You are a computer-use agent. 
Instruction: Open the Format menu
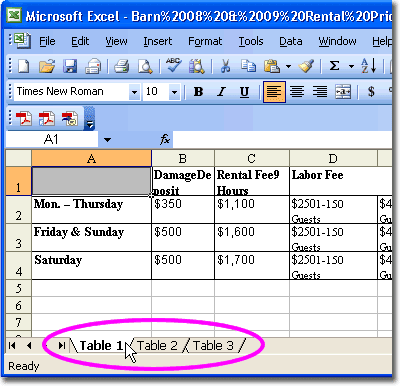click(x=205, y=41)
